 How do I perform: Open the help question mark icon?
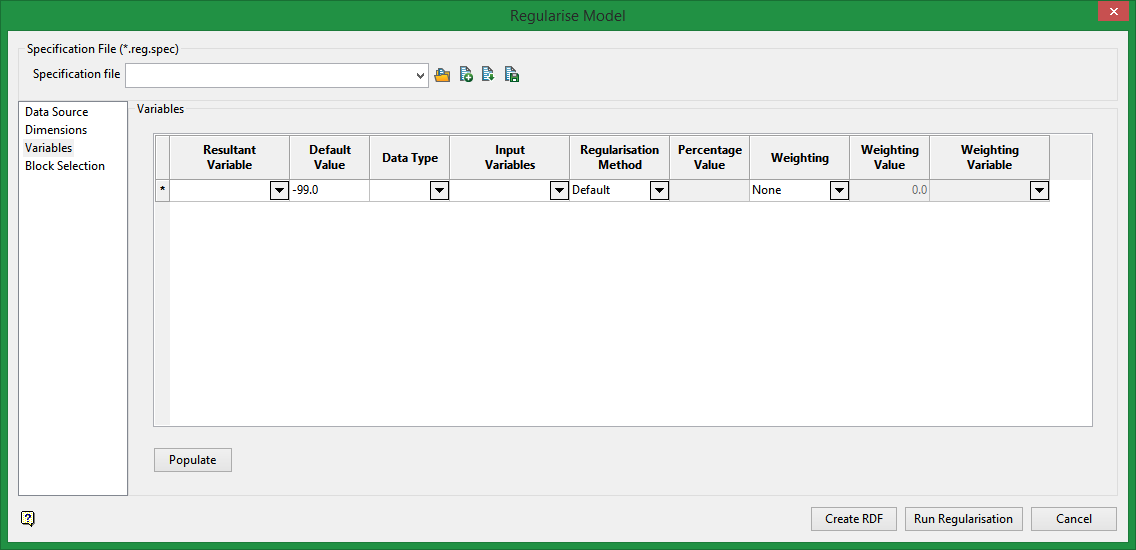pyautogui.click(x=28, y=518)
